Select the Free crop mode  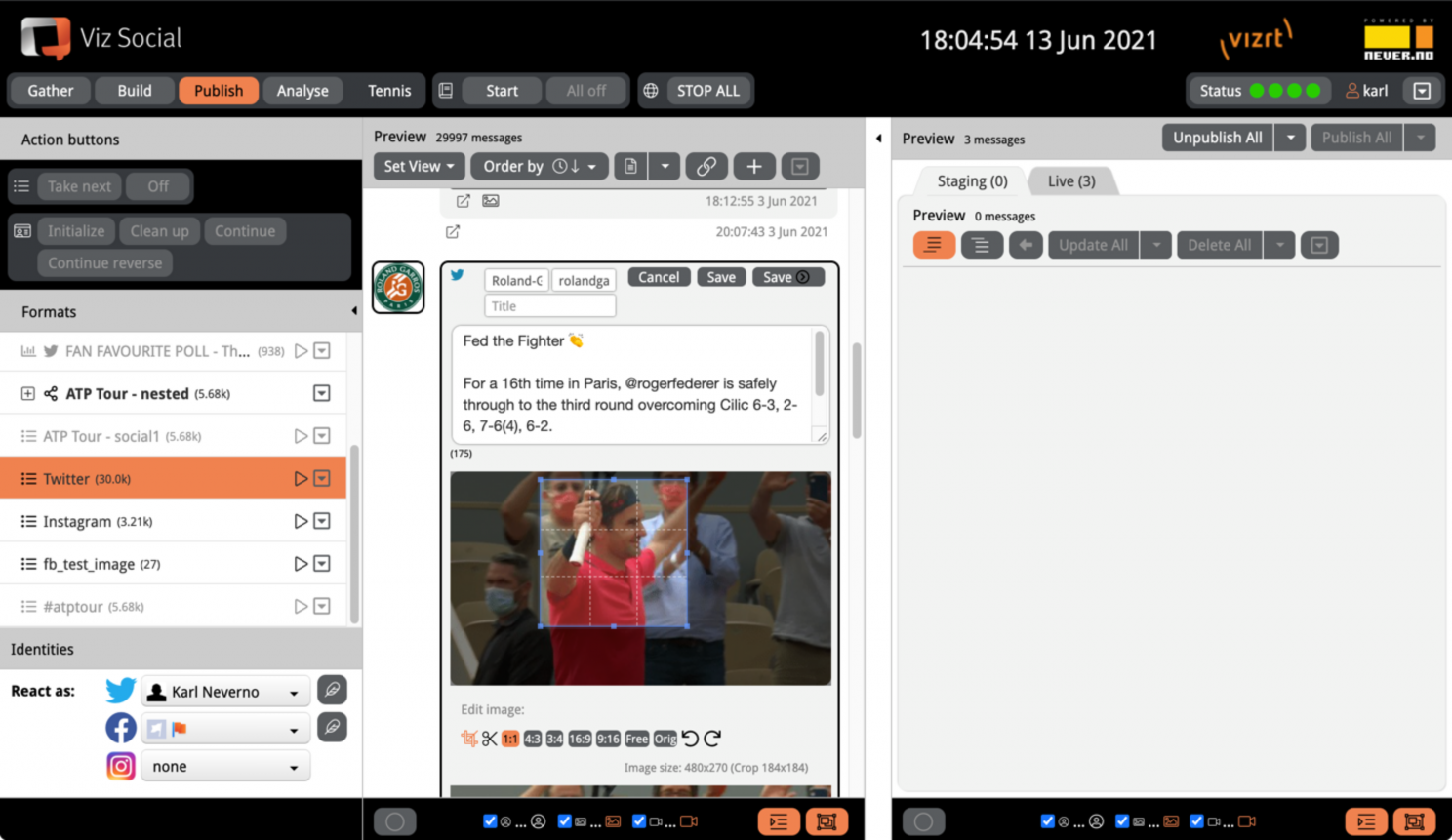pos(637,740)
